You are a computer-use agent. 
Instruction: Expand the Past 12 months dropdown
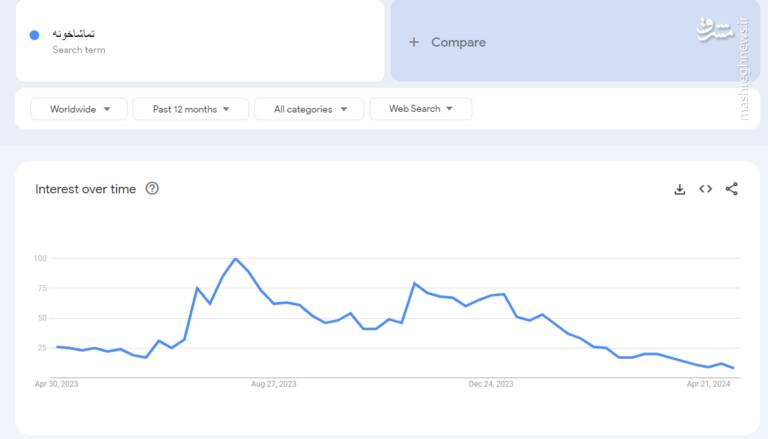(191, 109)
